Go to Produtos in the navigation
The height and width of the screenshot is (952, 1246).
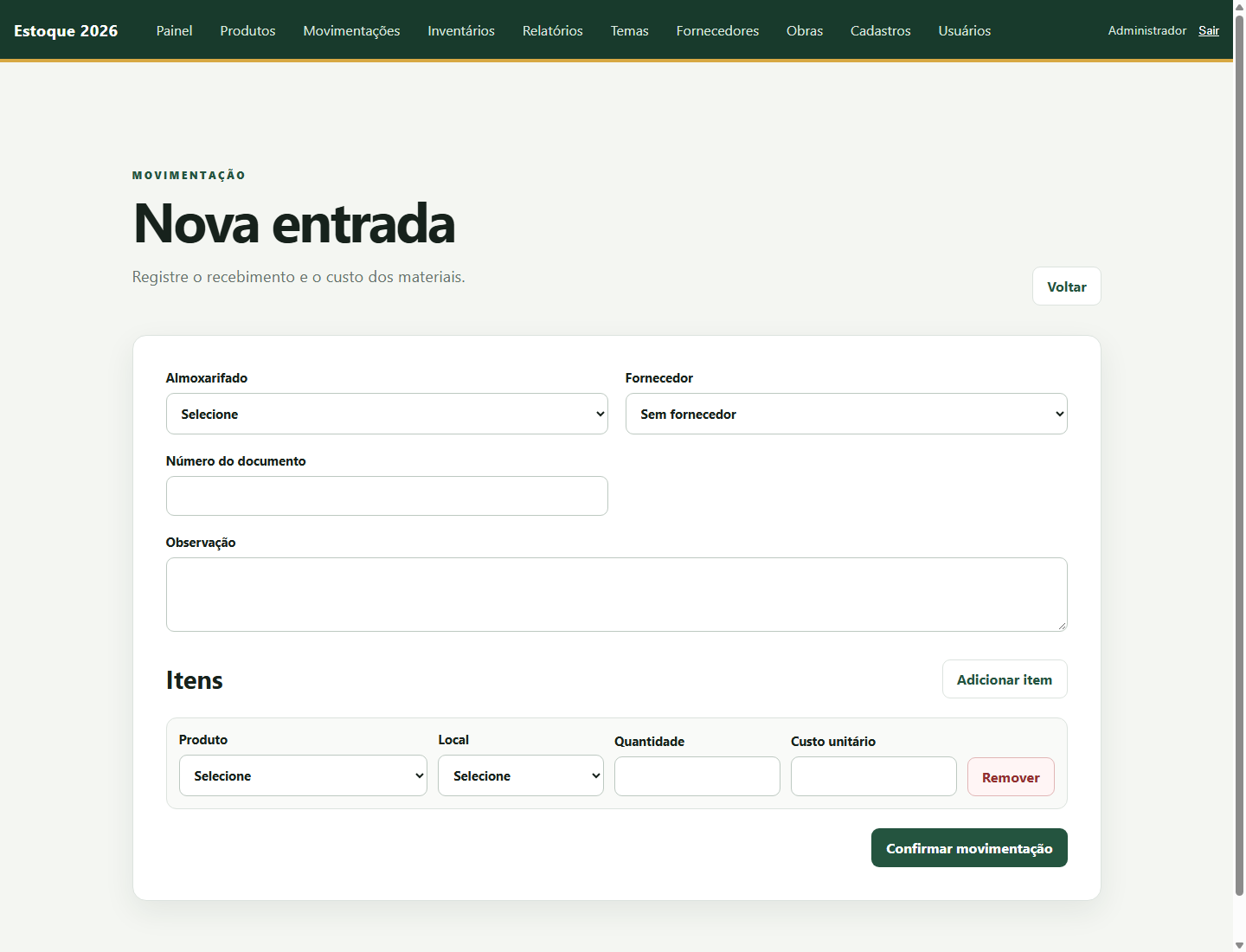coord(247,30)
